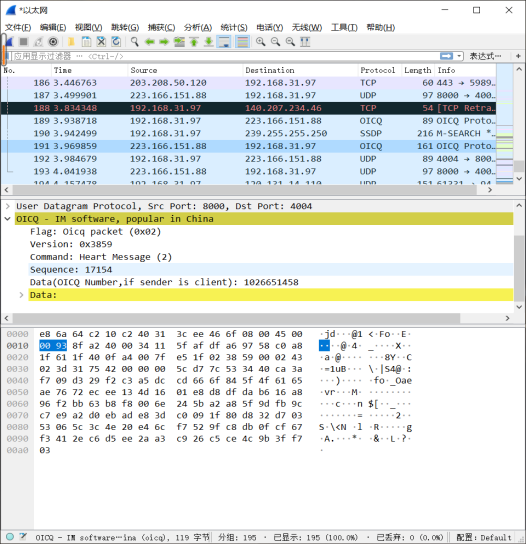Viewport: 526px width, 545px height.
Task: Save the capture file
Action: [86, 42]
